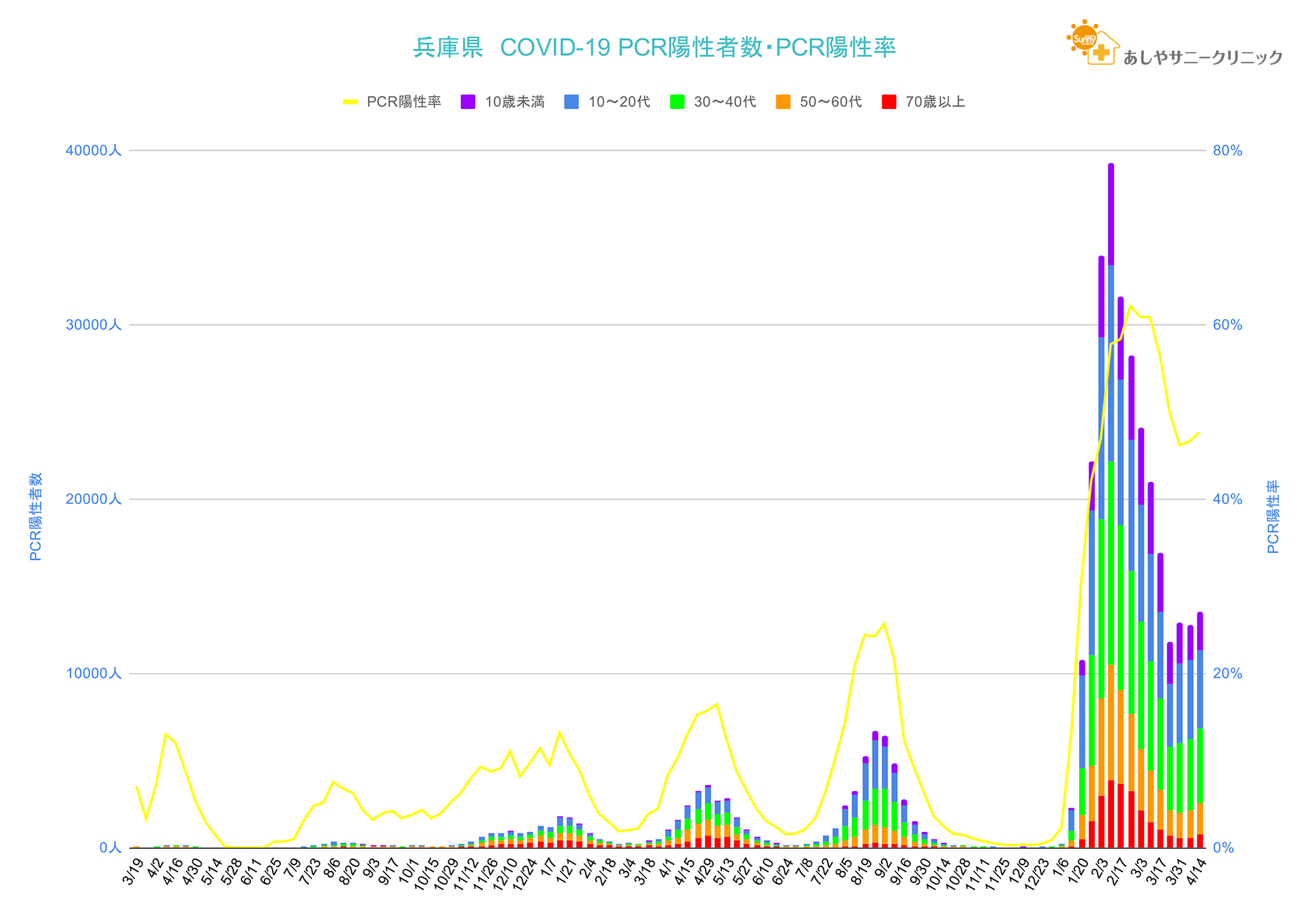Click the 80% right axis label
1309x924 pixels.
click(1227, 151)
